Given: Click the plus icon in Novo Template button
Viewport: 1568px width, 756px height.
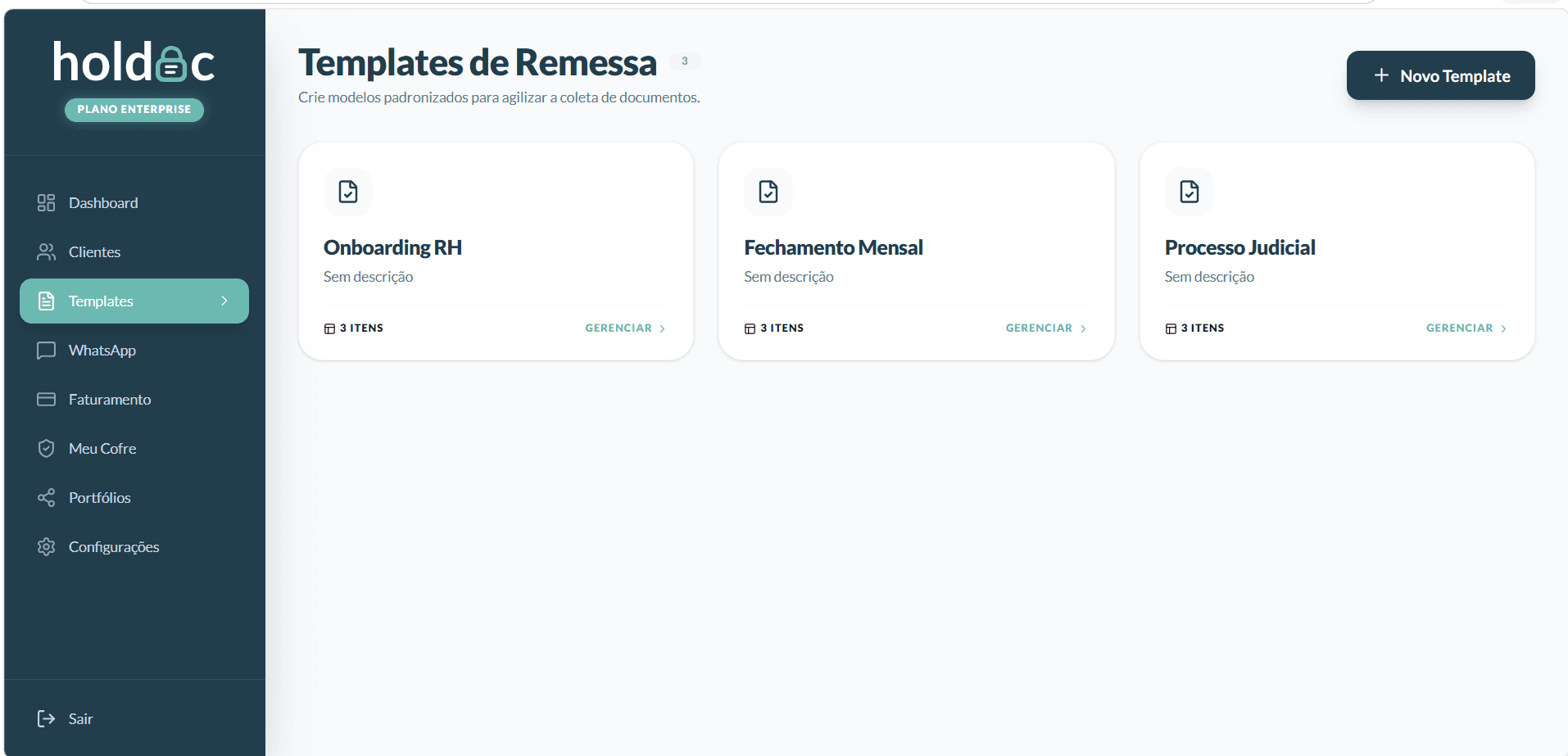Looking at the screenshot, I should click(x=1381, y=75).
